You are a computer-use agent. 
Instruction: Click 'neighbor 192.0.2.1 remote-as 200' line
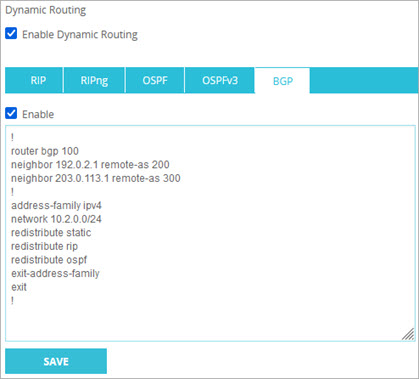click(90, 165)
